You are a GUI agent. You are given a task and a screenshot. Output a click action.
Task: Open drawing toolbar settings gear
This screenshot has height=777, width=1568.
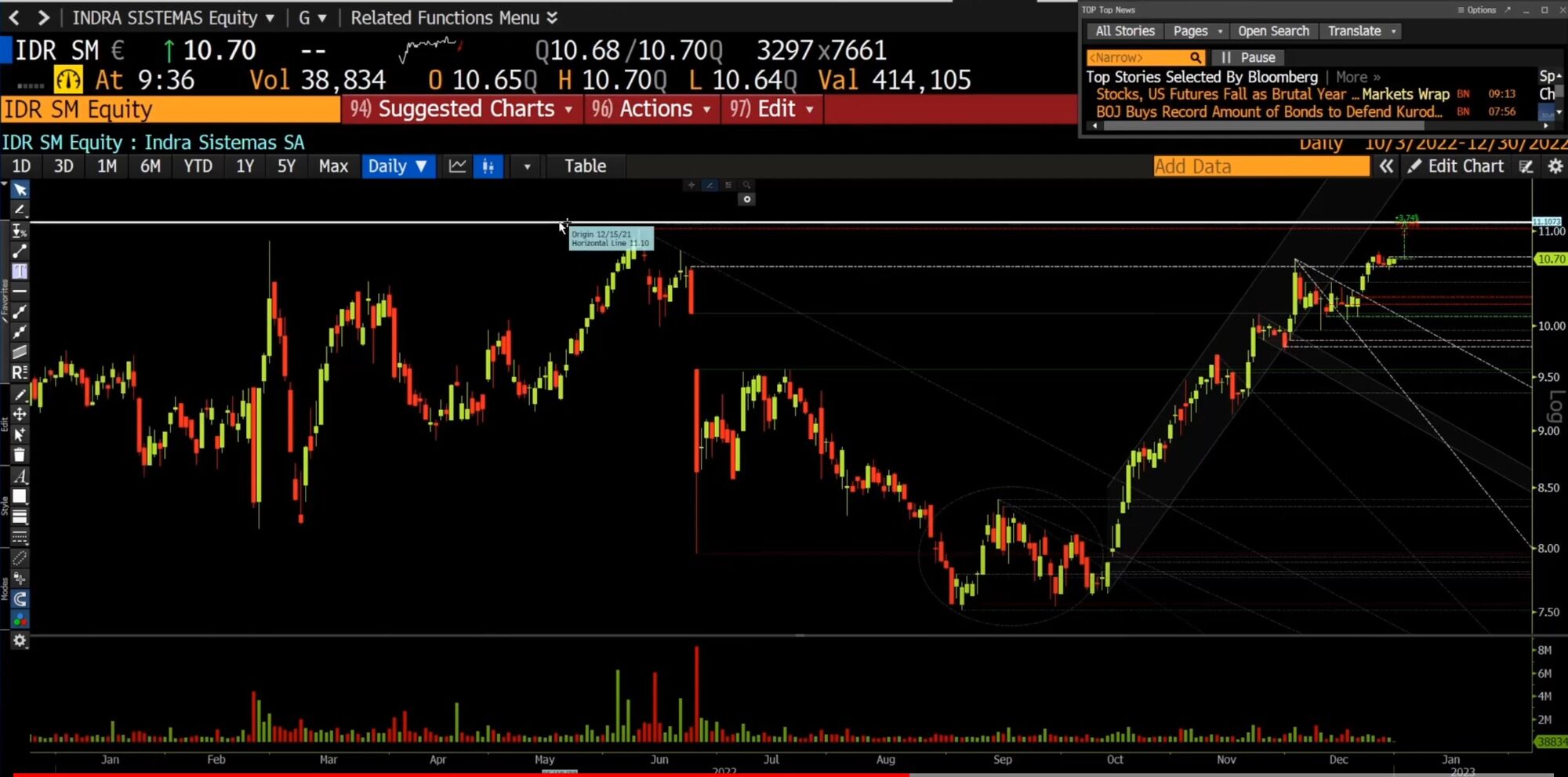[20, 641]
